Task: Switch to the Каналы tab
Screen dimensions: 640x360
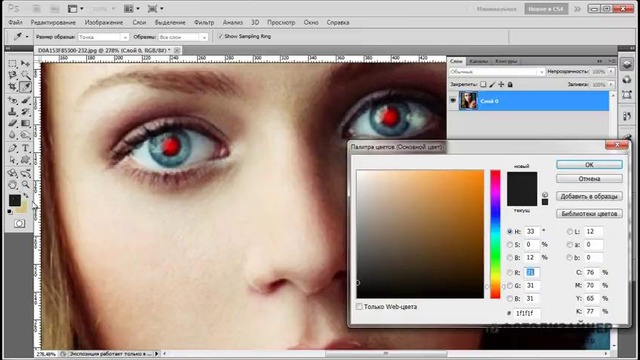Action: [x=478, y=61]
